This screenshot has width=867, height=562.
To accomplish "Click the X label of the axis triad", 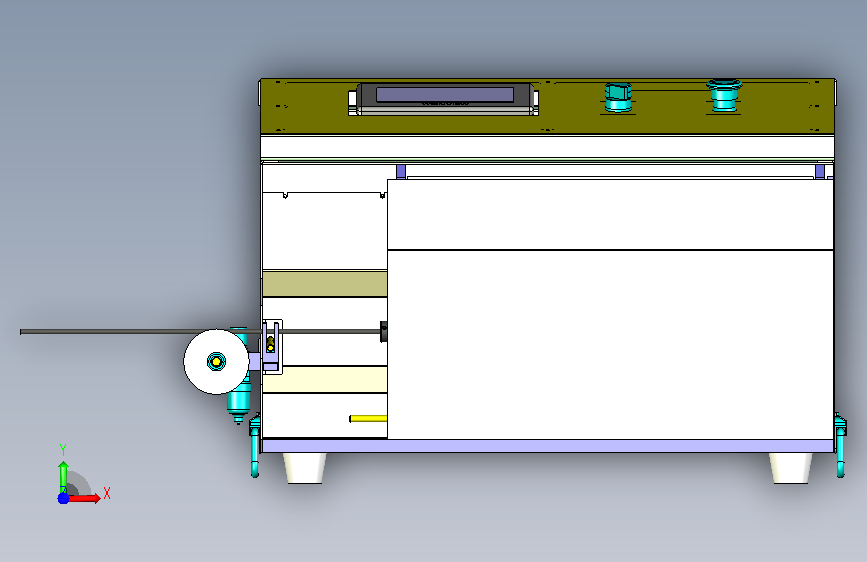I will 107,493.
